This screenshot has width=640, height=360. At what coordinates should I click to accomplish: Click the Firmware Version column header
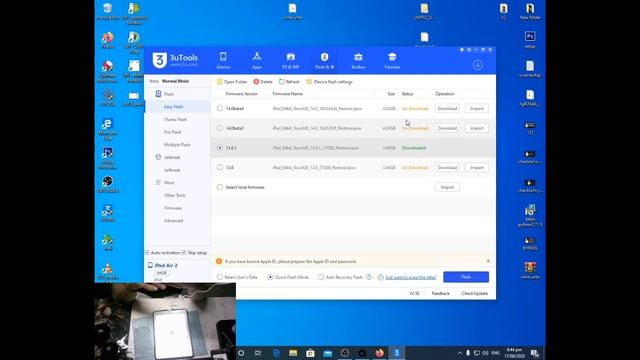pos(242,93)
